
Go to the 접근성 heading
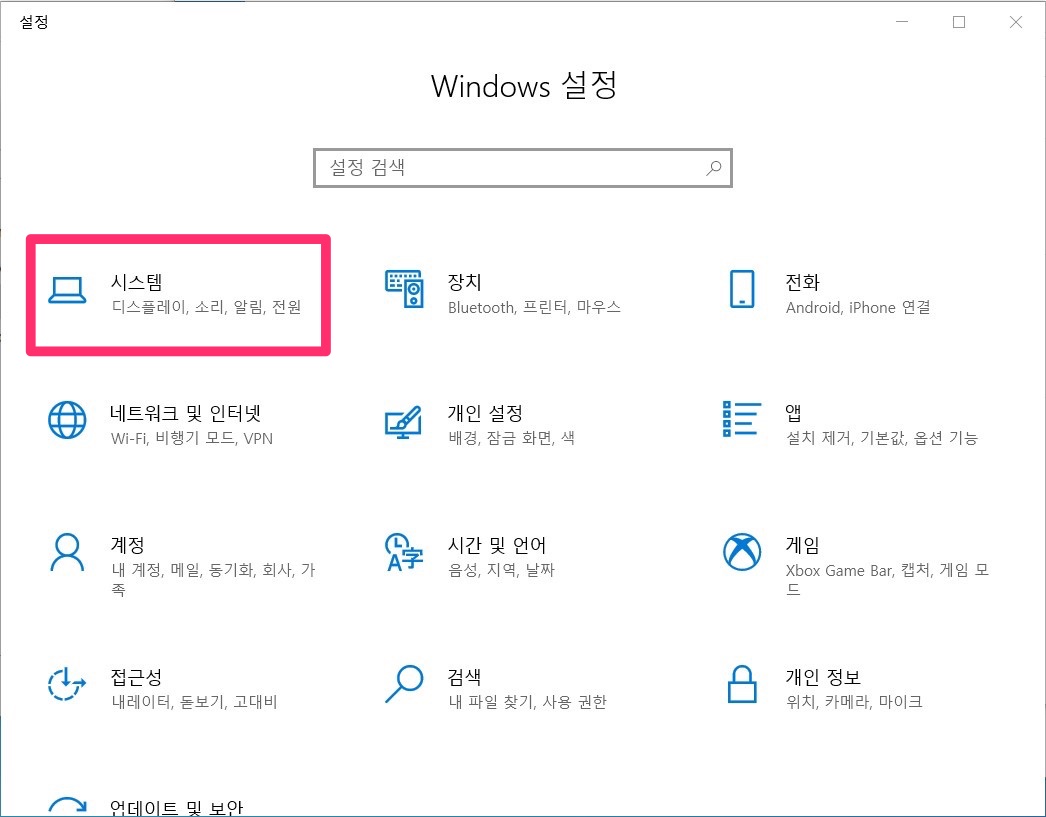point(136,677)
